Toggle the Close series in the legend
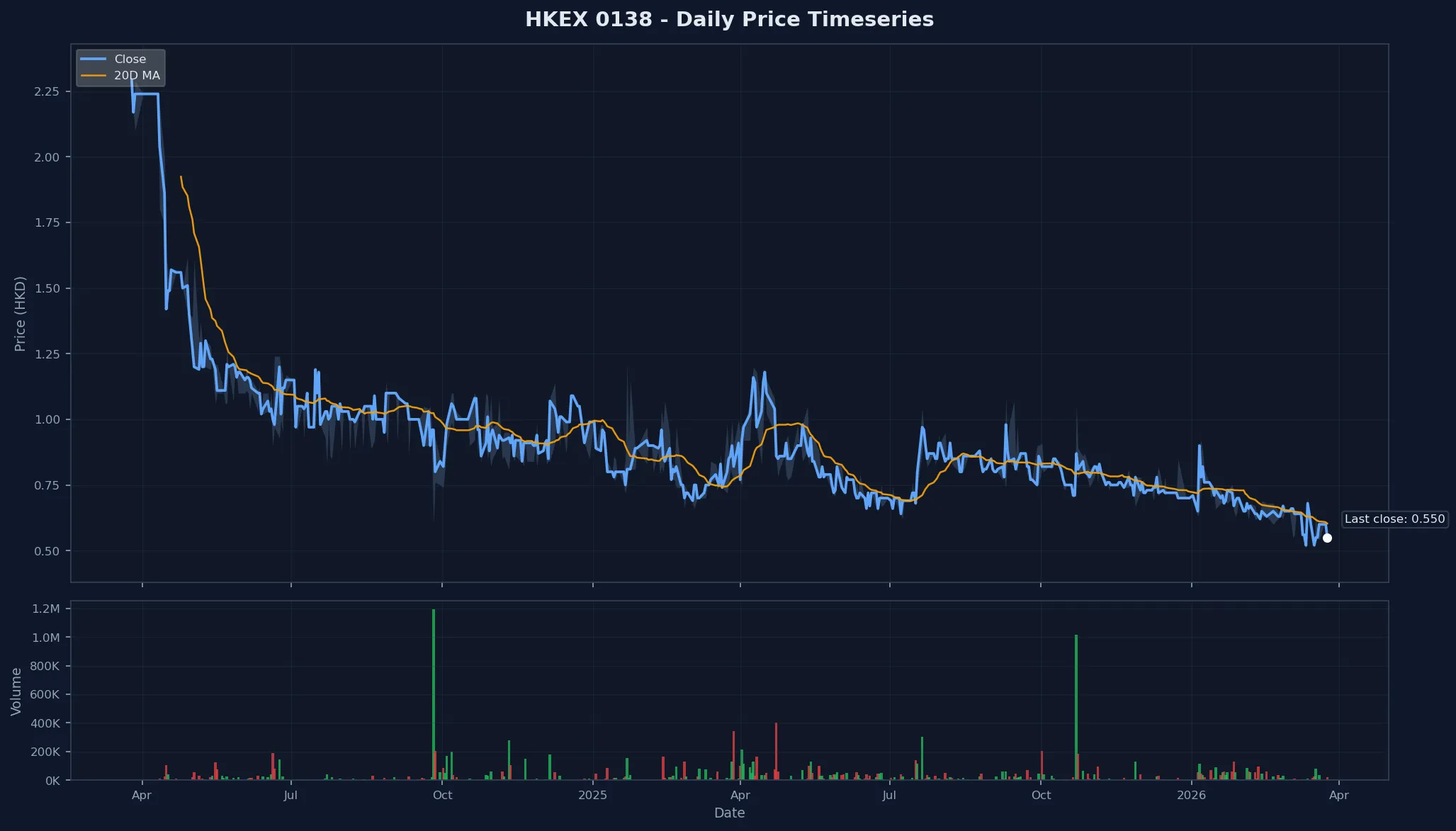 [x=129, y=59]
